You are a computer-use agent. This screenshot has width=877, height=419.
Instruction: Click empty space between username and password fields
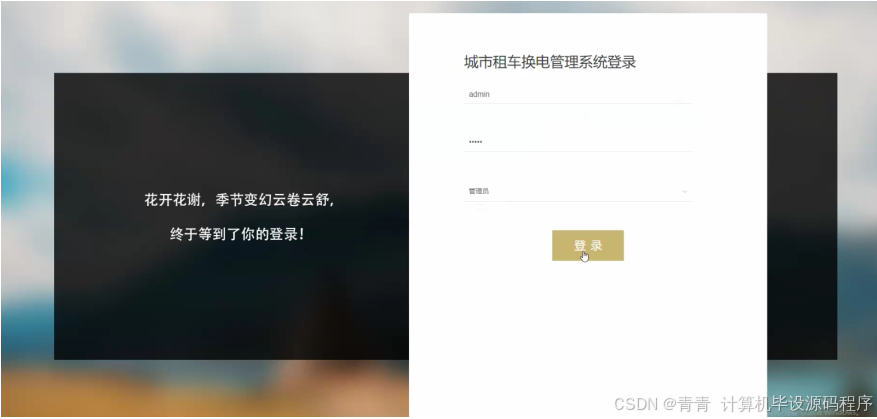pyautogui.click(x=578, y=118)
